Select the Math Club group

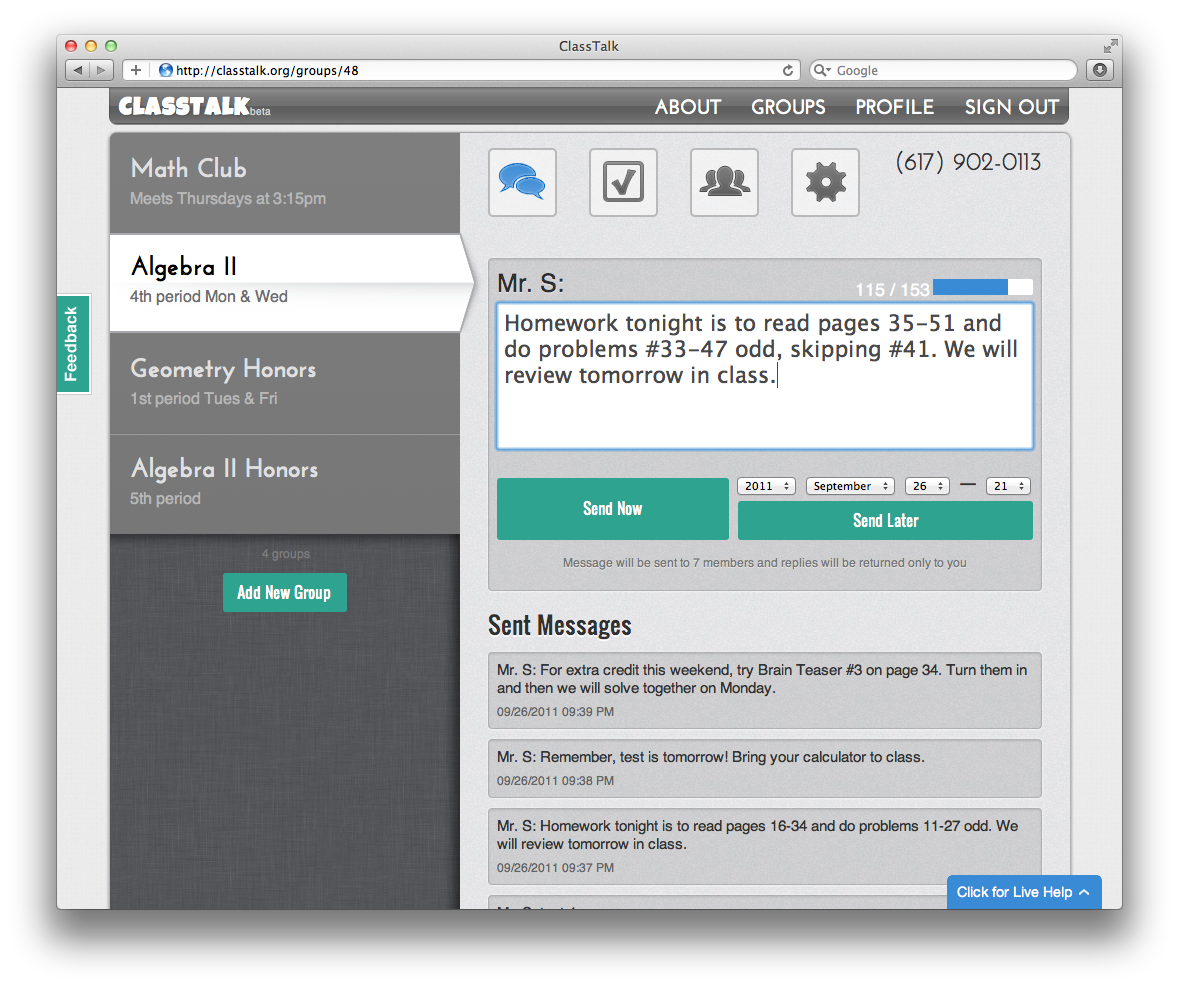coord(285,183)
